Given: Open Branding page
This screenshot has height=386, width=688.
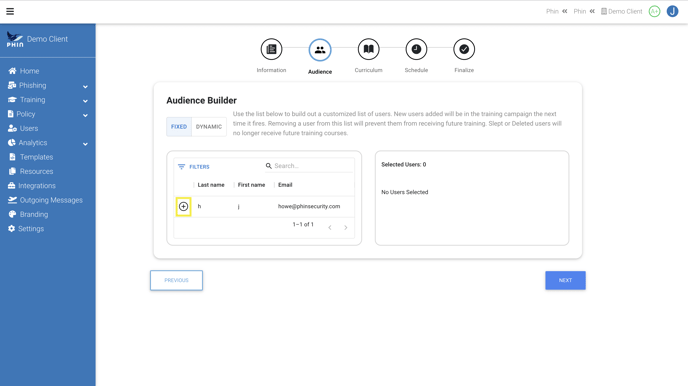Looking at the screenshot, I should click(28, 214).
